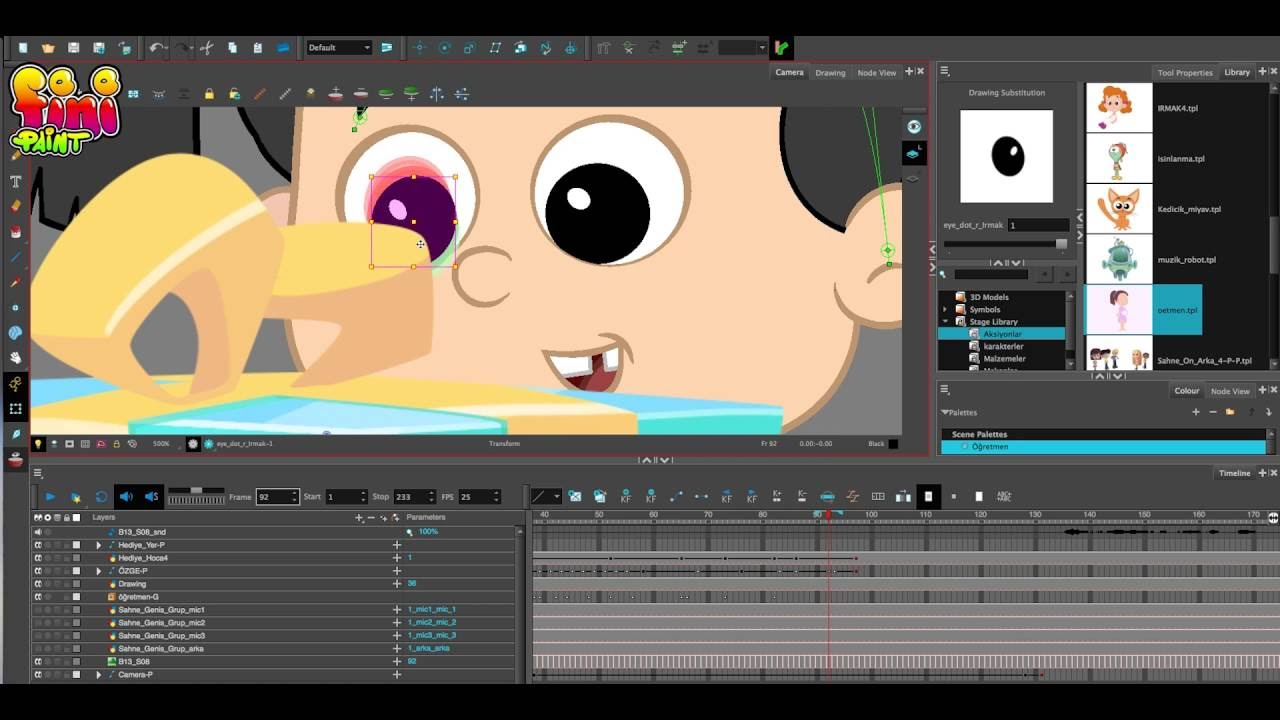Viewport: 1280px width, 720px height.
Task: Click the Cut scissors icon
Action: click(x=207, y=47)
